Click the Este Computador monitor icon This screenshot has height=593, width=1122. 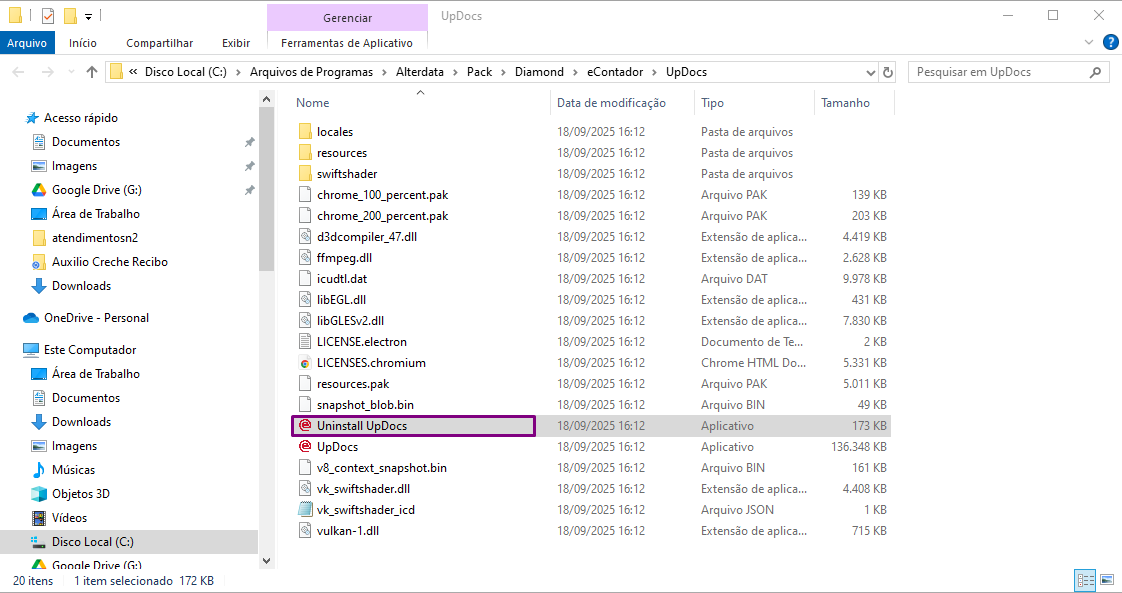(31, 350)
